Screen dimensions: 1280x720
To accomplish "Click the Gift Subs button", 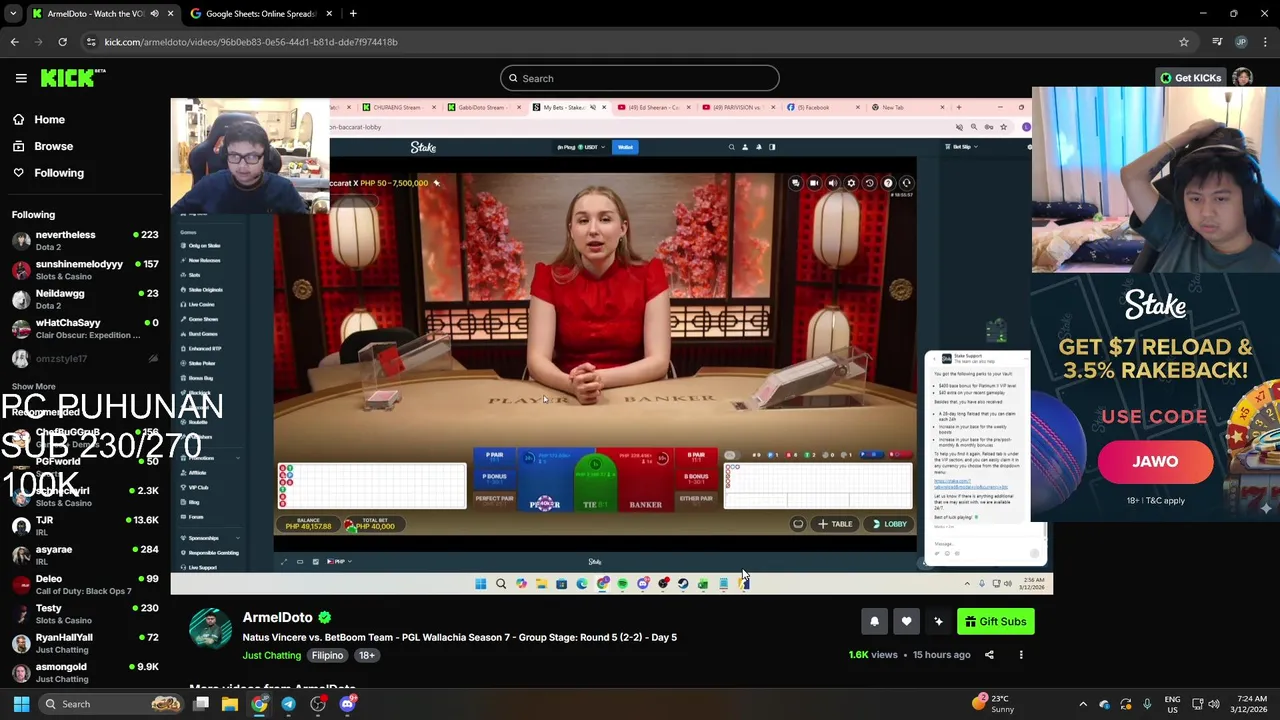I will coord(995,621).
